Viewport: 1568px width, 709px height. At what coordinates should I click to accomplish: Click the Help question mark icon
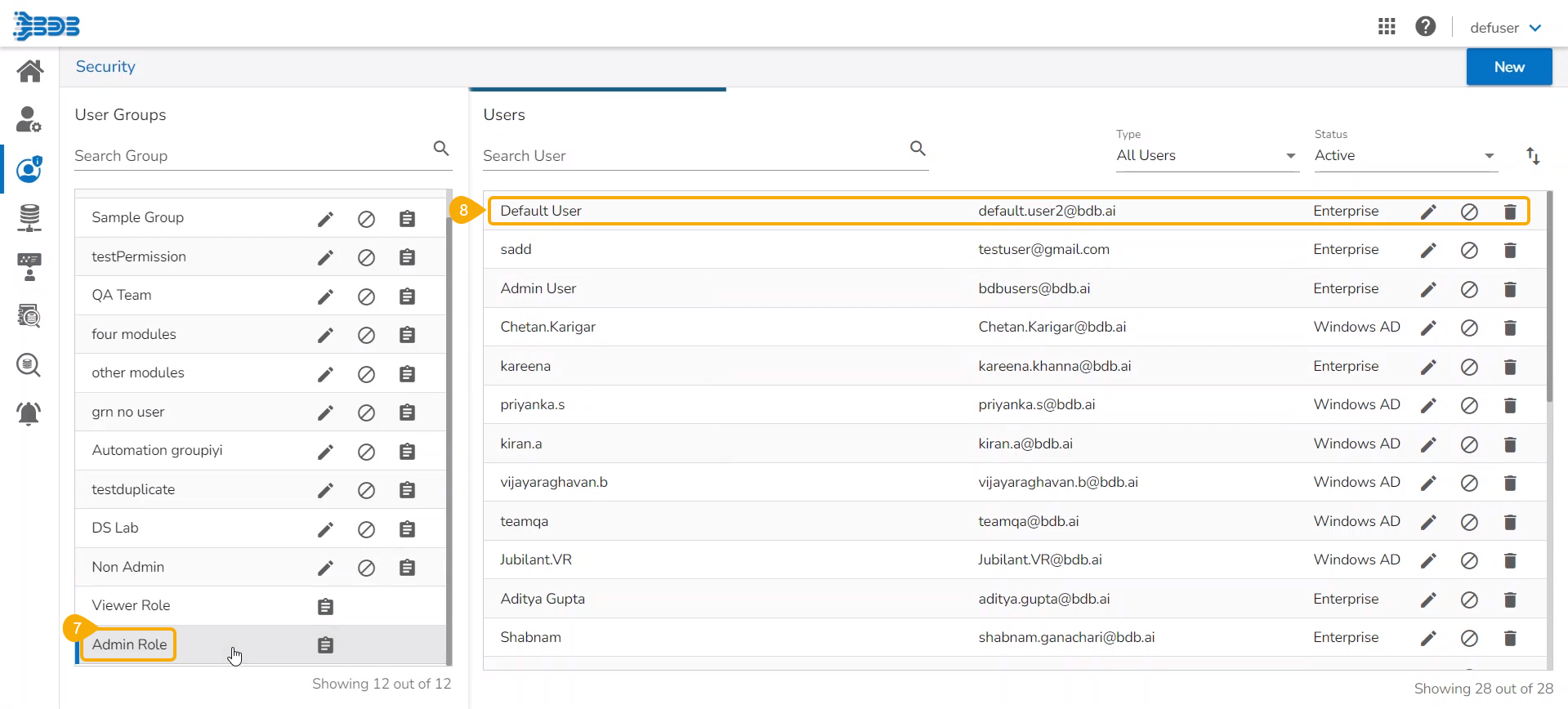point(1426,27)
